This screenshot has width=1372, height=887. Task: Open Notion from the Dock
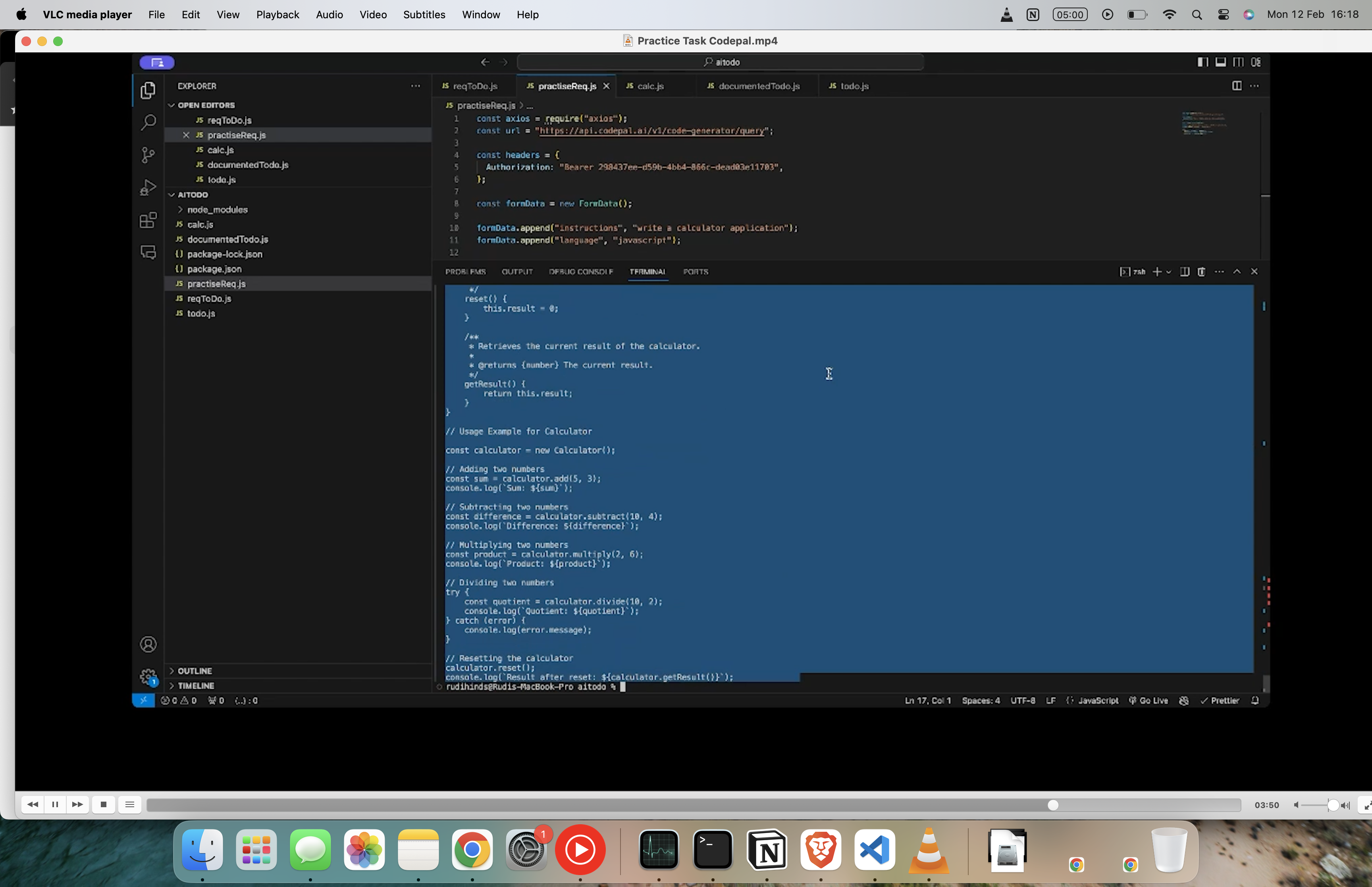767,850
